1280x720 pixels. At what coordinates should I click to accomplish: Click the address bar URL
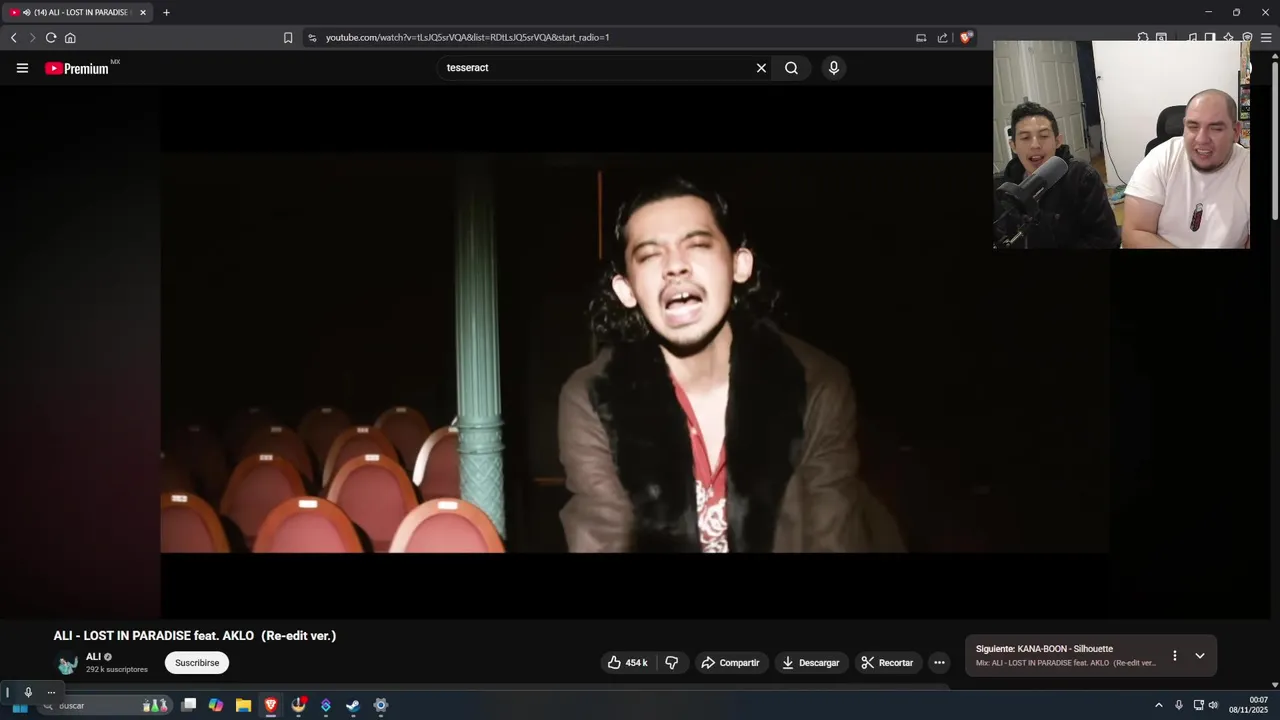click(467, 38)
